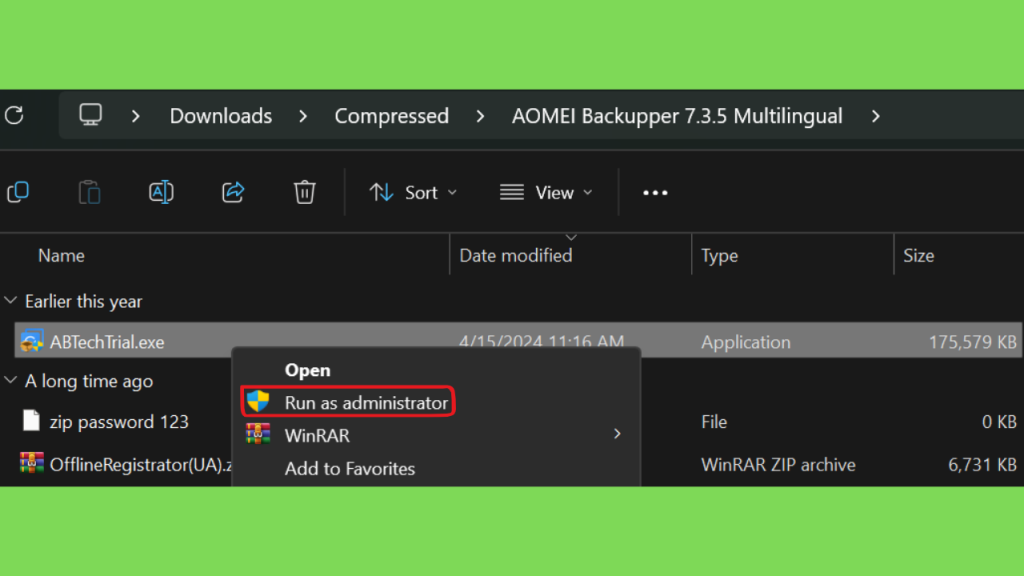Click the WinRAR icon in context menu

(x=258, y=434)
